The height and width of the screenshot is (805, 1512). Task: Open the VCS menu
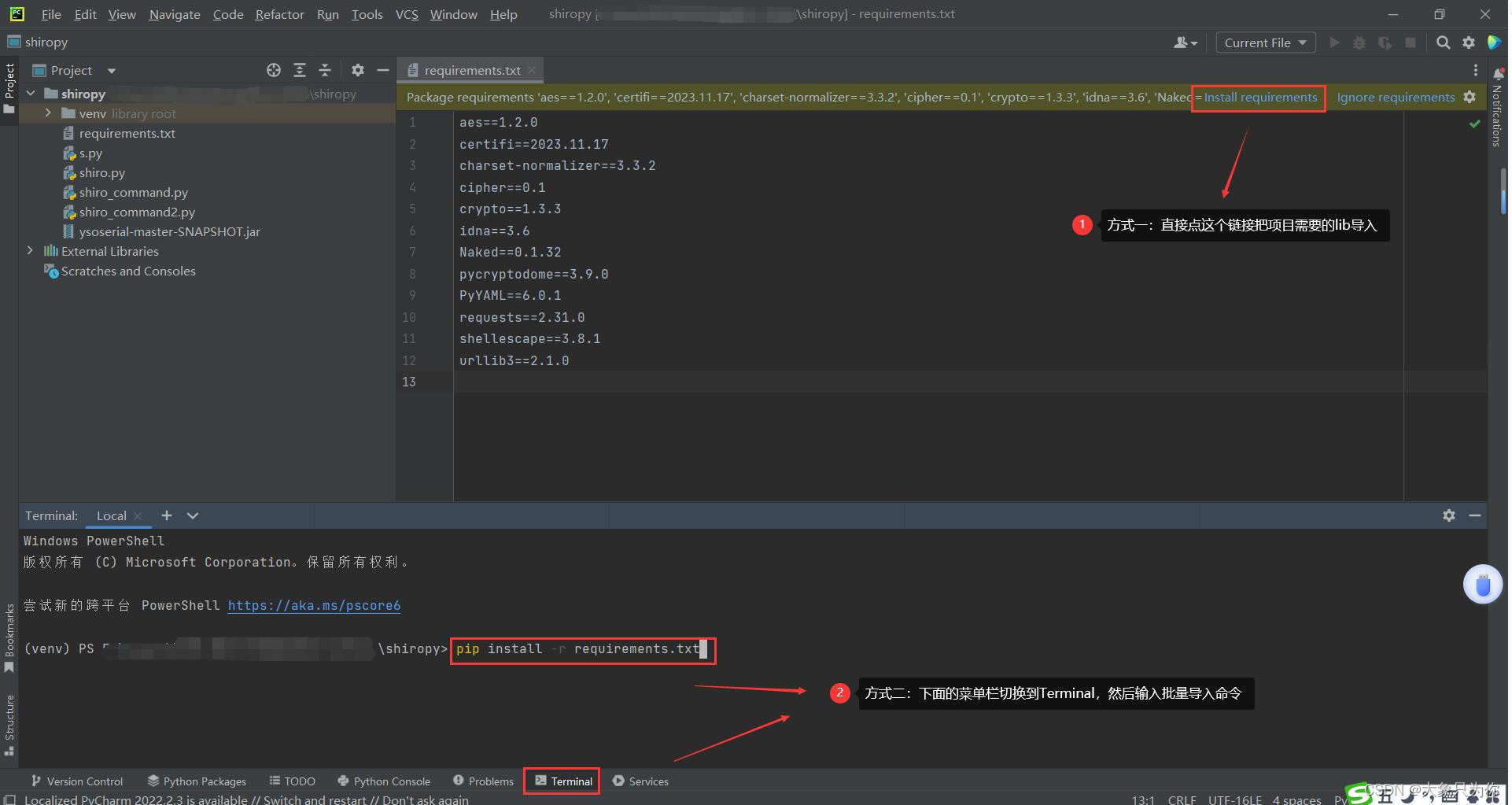pyautogui.click(x=407, y=14)
